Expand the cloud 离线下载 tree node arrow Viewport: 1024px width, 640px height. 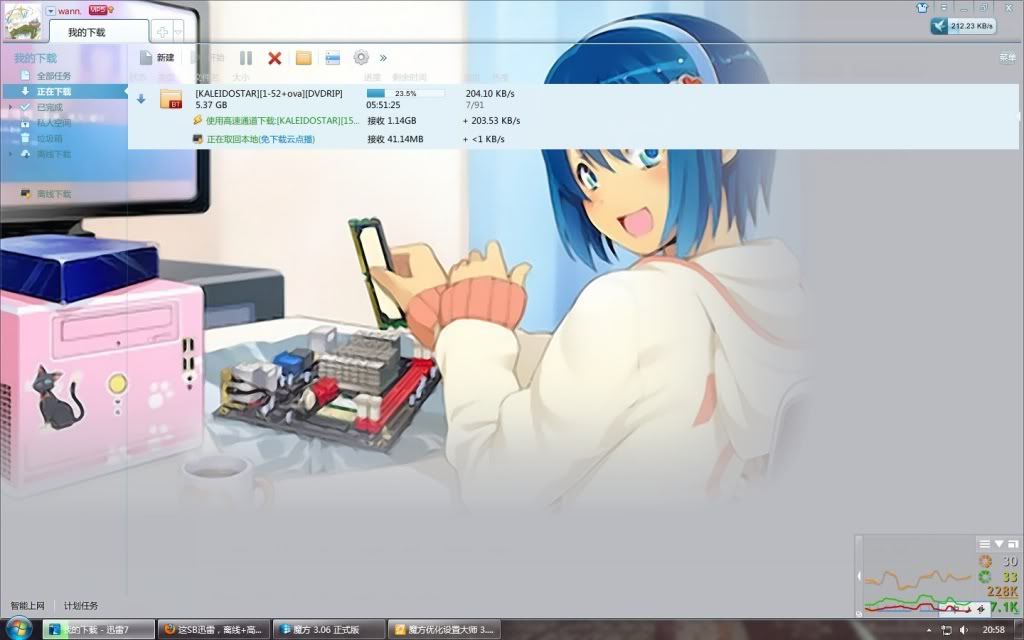point(10,154)
